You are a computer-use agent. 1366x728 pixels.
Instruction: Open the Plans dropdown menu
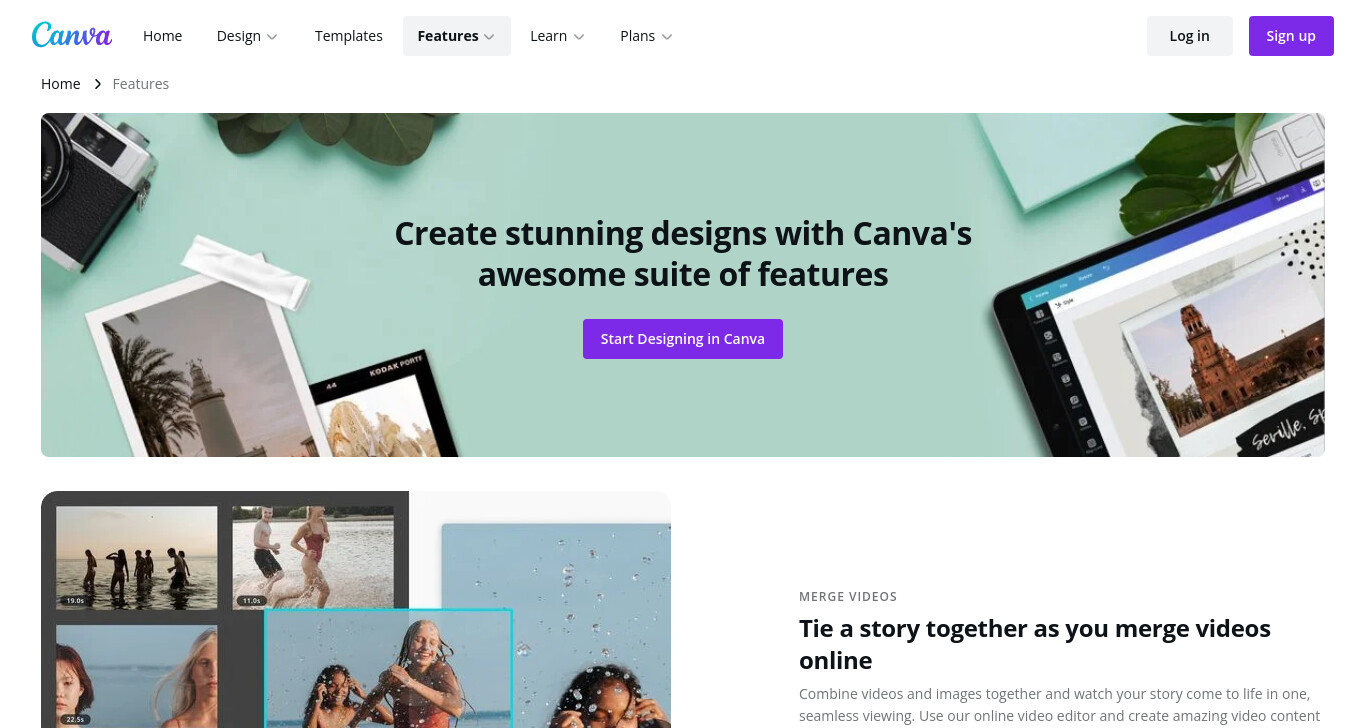click(646, 36)
